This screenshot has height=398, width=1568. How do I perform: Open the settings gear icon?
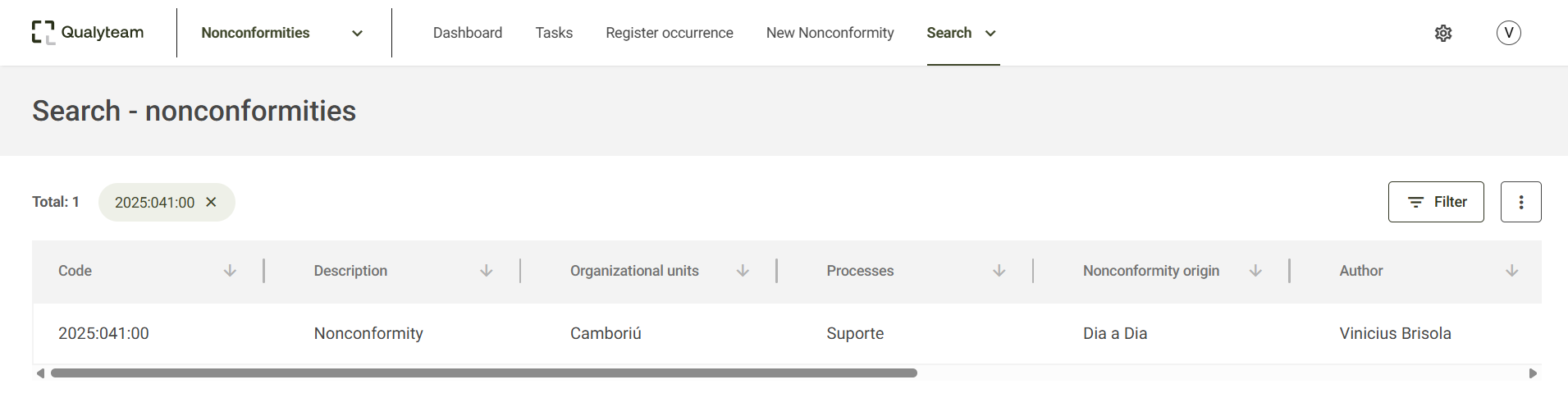tap(1443, 33)
